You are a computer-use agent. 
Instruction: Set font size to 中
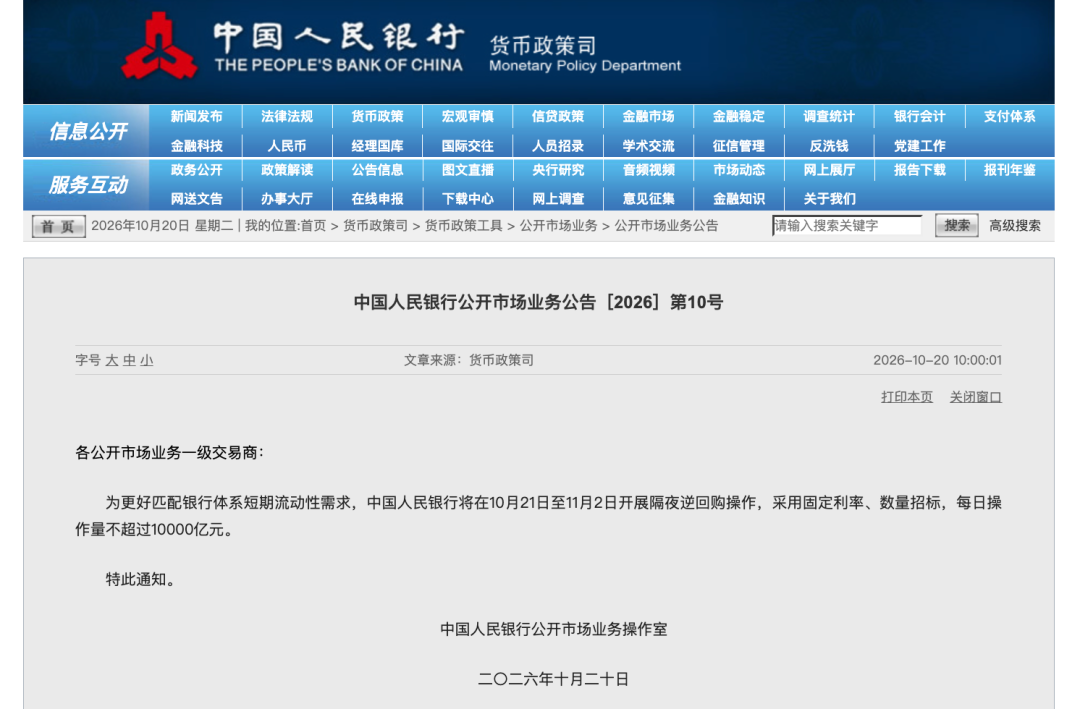click(129, 360)
